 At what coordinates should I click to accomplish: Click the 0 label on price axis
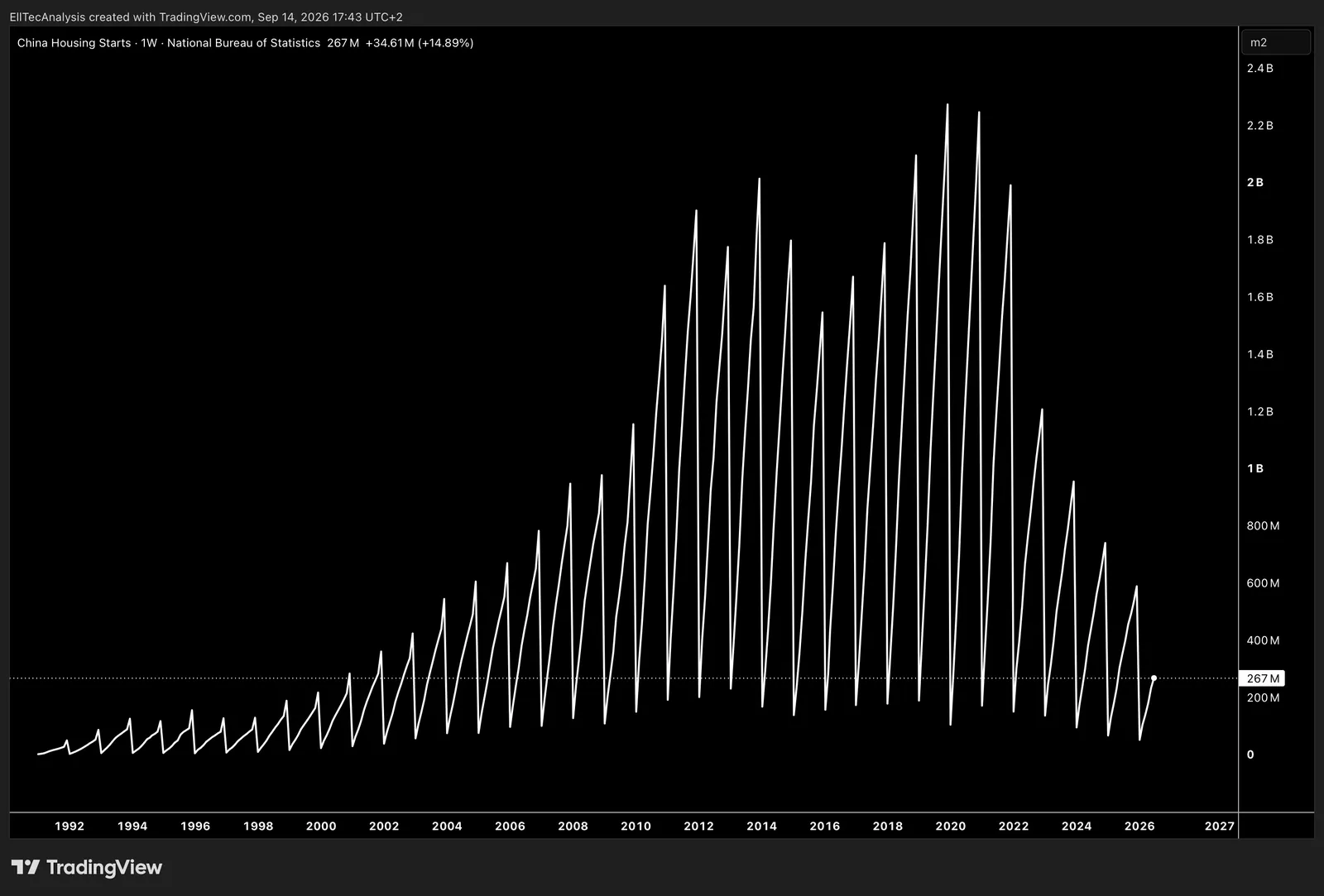1250,755
